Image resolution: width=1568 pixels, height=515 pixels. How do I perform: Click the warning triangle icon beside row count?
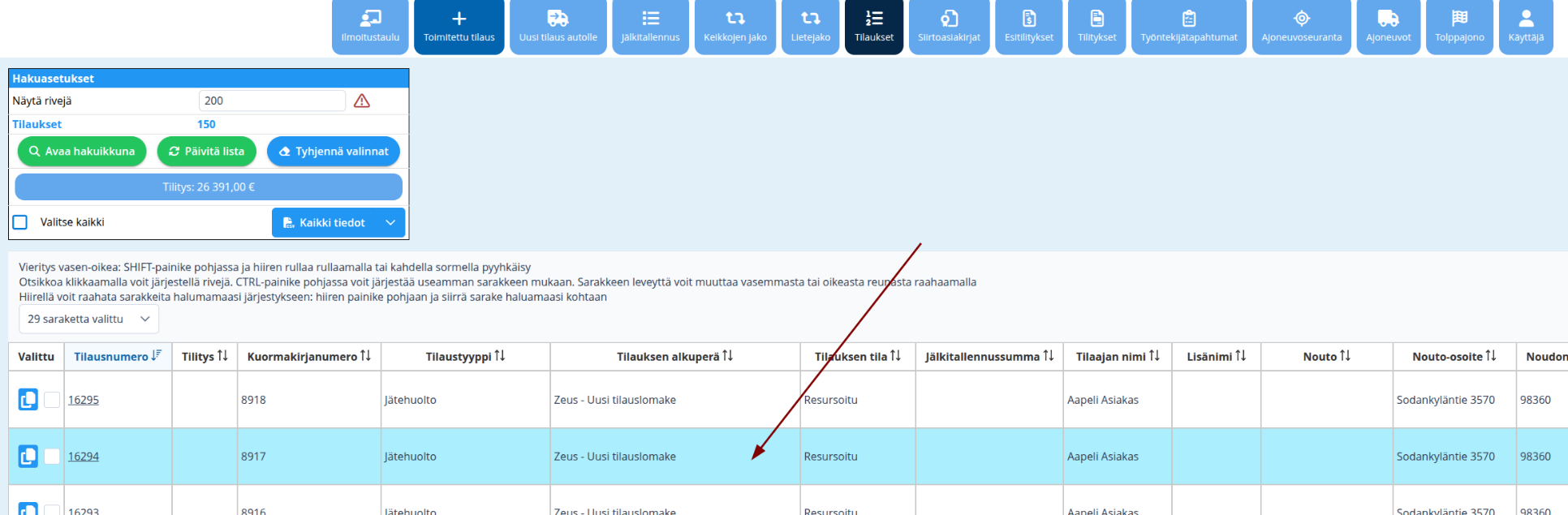[362, 101]
